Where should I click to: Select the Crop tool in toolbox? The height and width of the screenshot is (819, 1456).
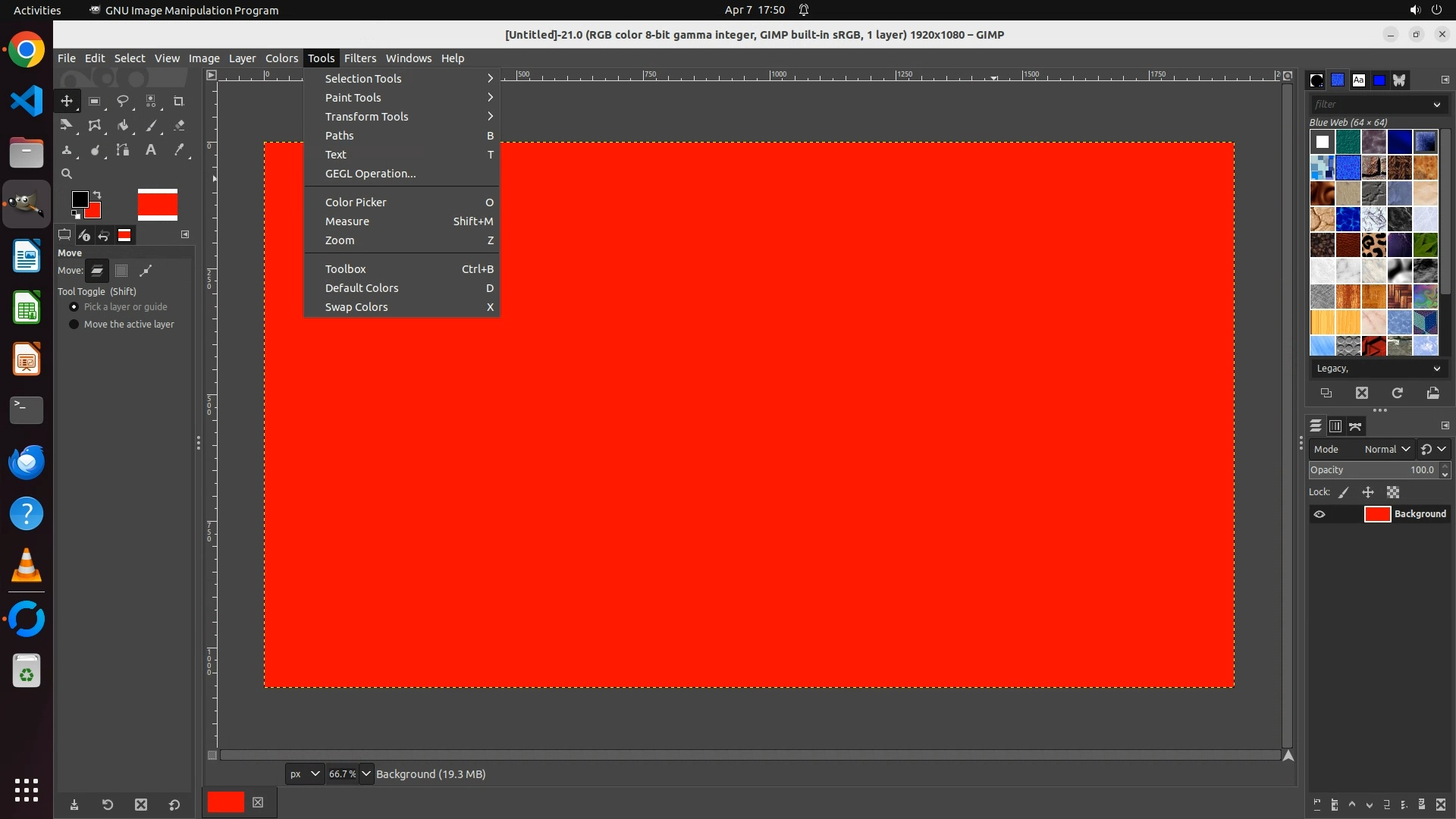point(179,101)
